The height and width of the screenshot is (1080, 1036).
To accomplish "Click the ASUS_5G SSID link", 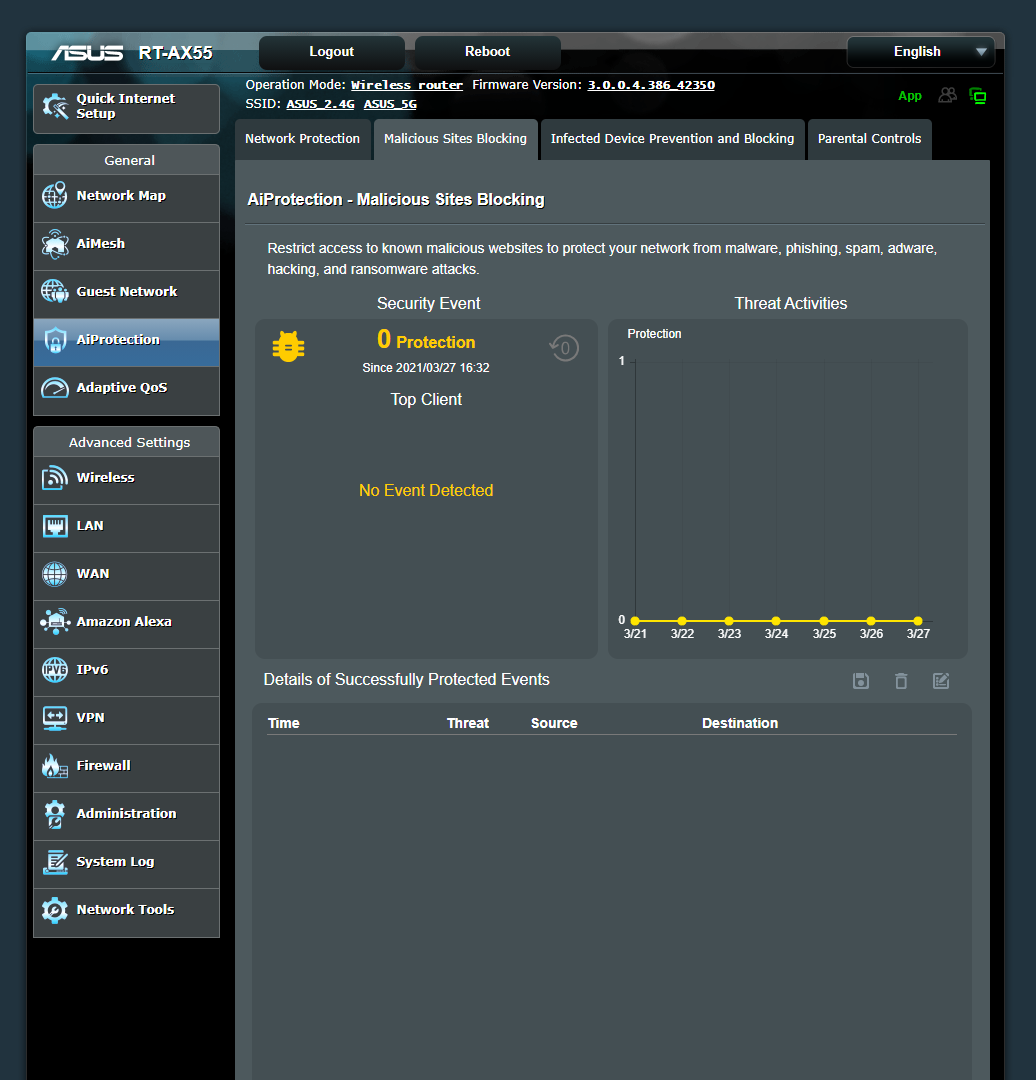I will coord(390,104).
